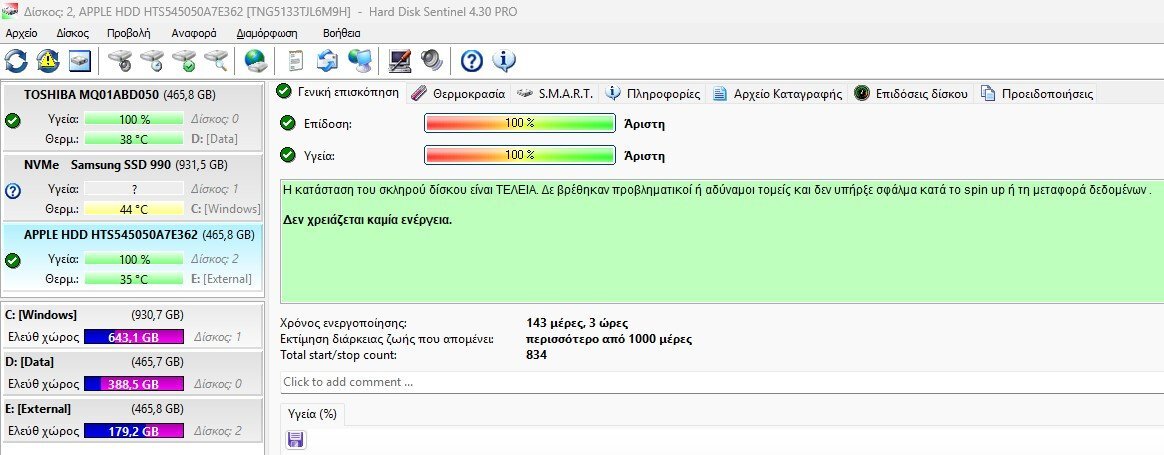Click the Samsung temperature bar showing 44 °C
This screenshot has width=1164, height=455.
[x=134, y=209]
